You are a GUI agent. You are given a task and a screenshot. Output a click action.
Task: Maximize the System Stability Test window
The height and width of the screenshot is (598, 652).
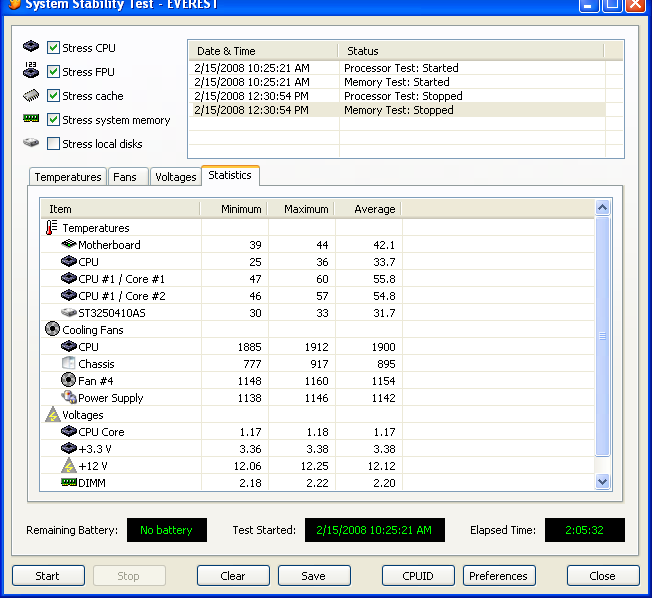[612, 5]
